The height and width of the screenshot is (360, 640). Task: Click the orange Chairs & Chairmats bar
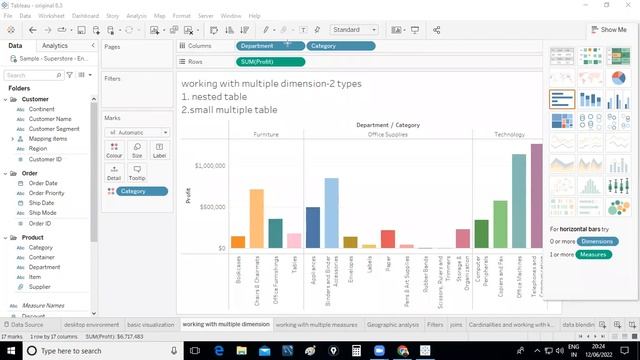[x=256, y=218]
